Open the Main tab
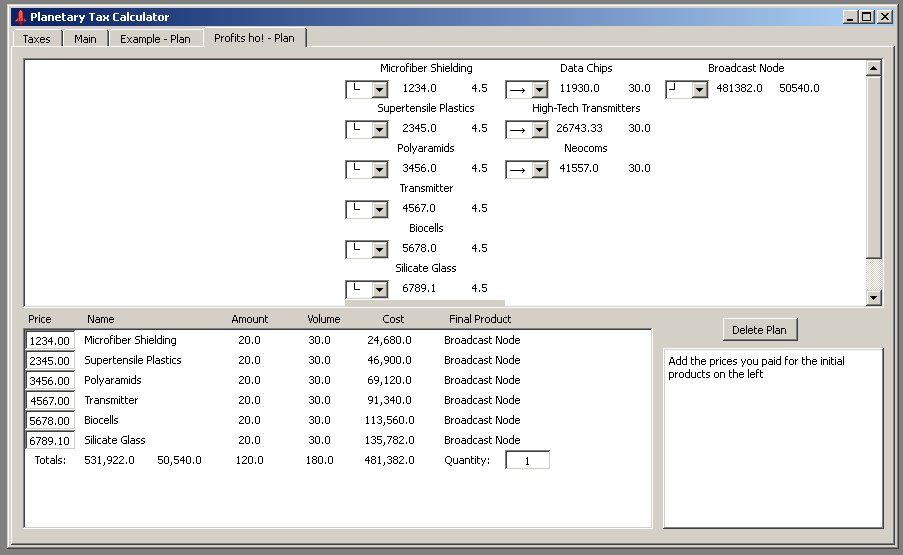 tap(85, 39)
